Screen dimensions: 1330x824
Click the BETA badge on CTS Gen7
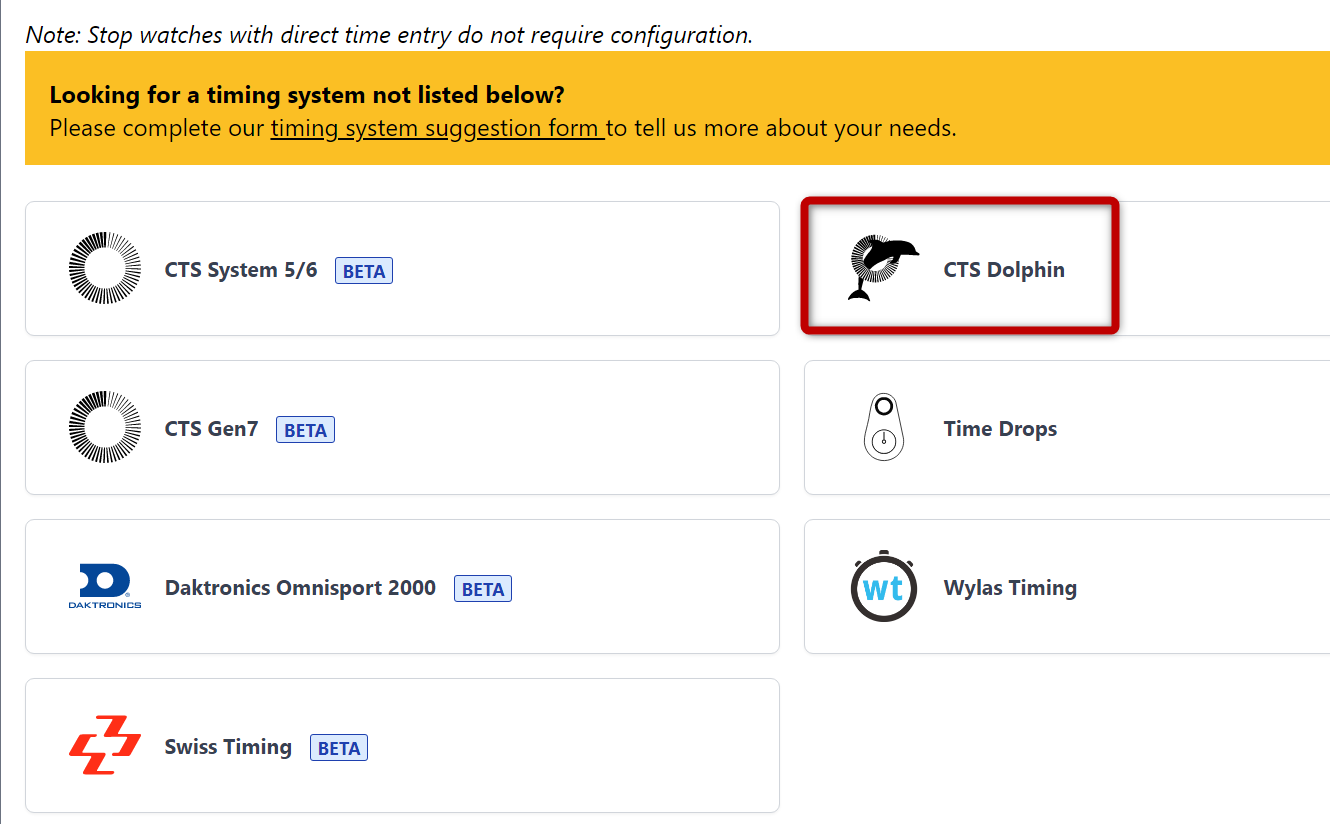tap(305, 430)
